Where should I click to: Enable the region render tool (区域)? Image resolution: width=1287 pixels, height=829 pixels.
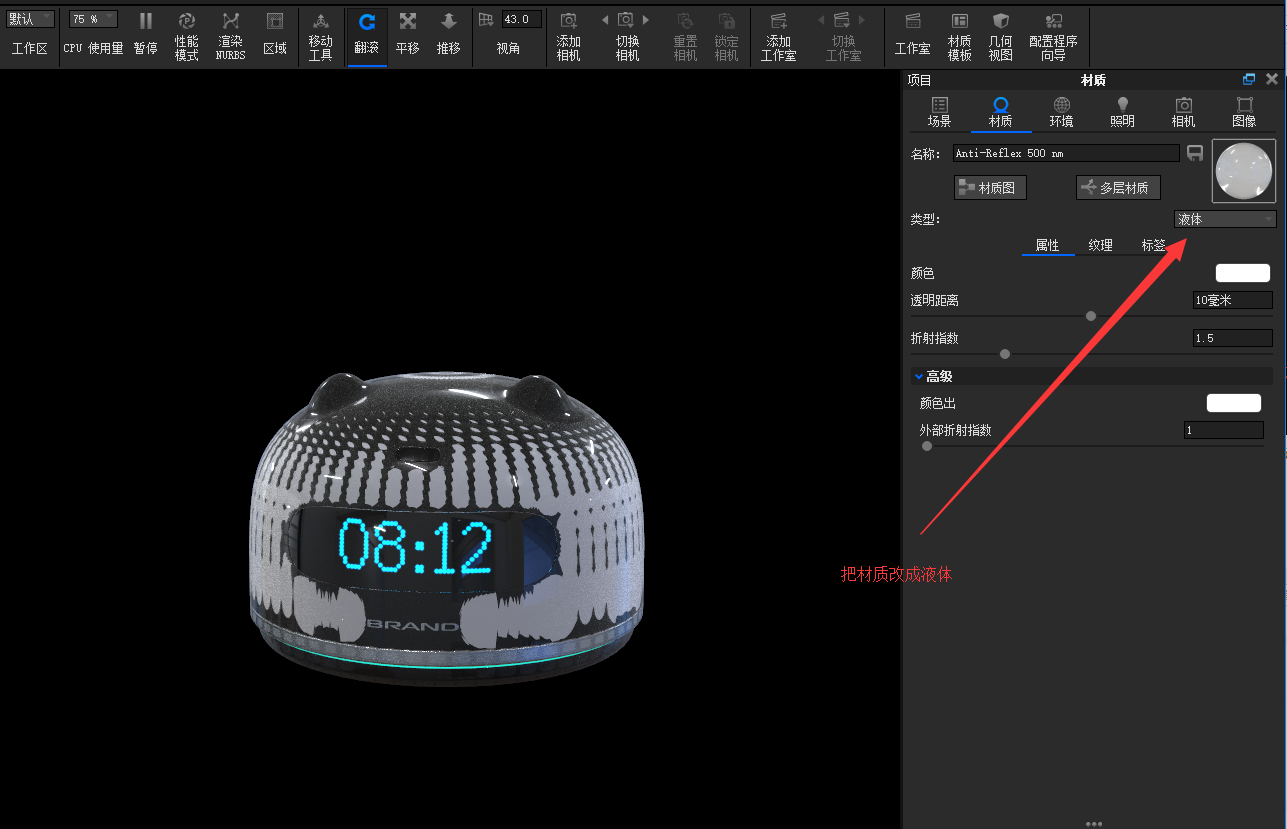click(275, 34)
